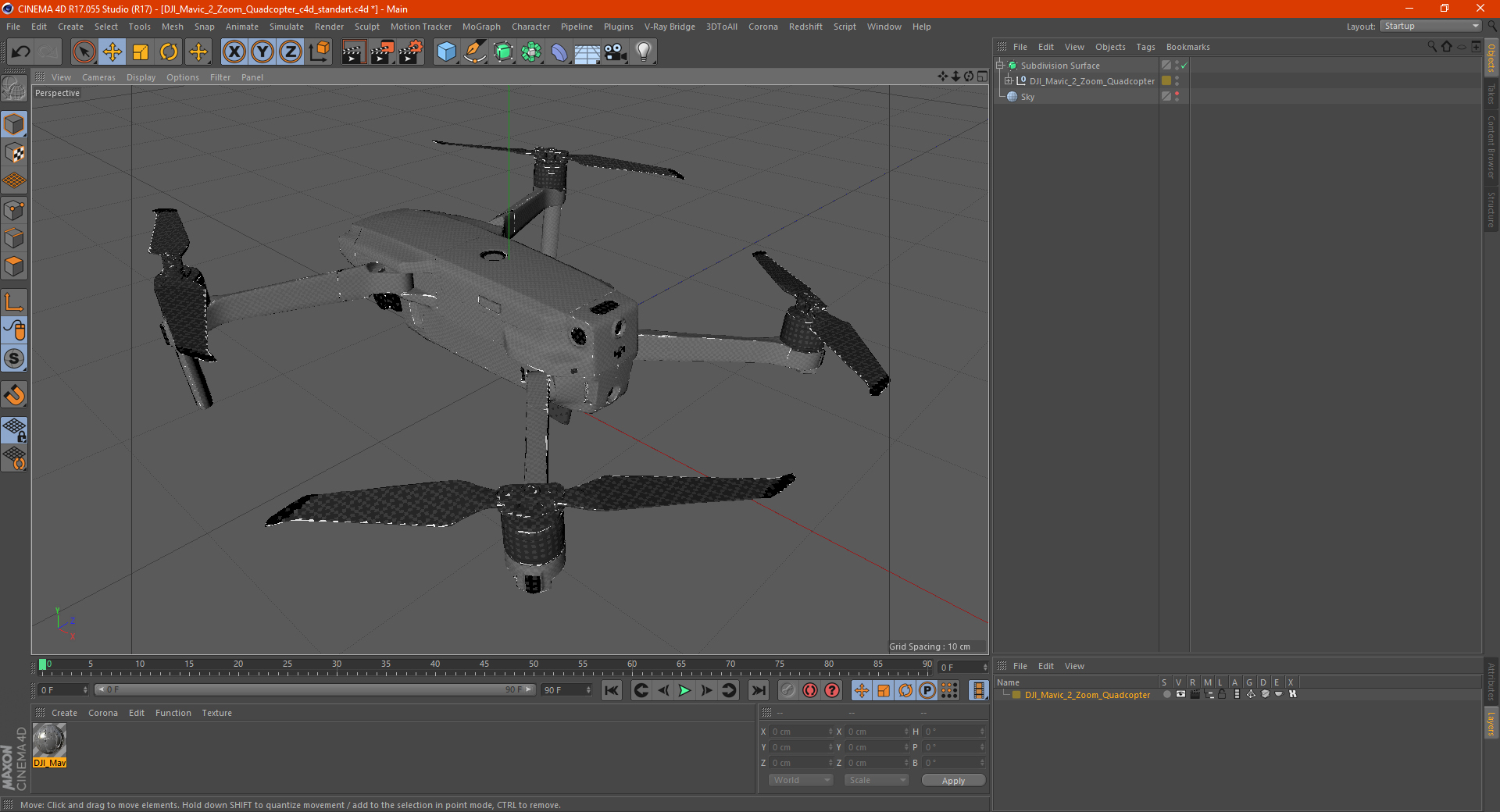
Task: Toggle position keyframe recording
Action: pos(861,690)
